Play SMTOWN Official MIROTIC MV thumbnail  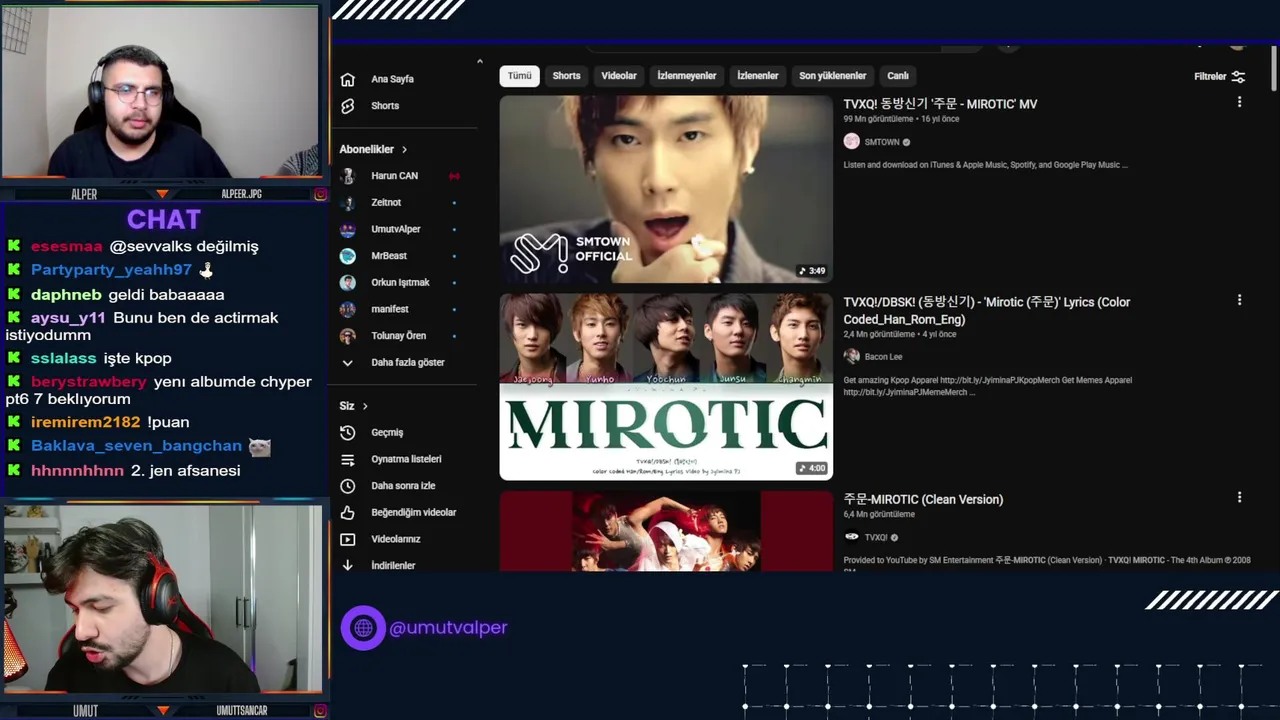click(666, 189)
